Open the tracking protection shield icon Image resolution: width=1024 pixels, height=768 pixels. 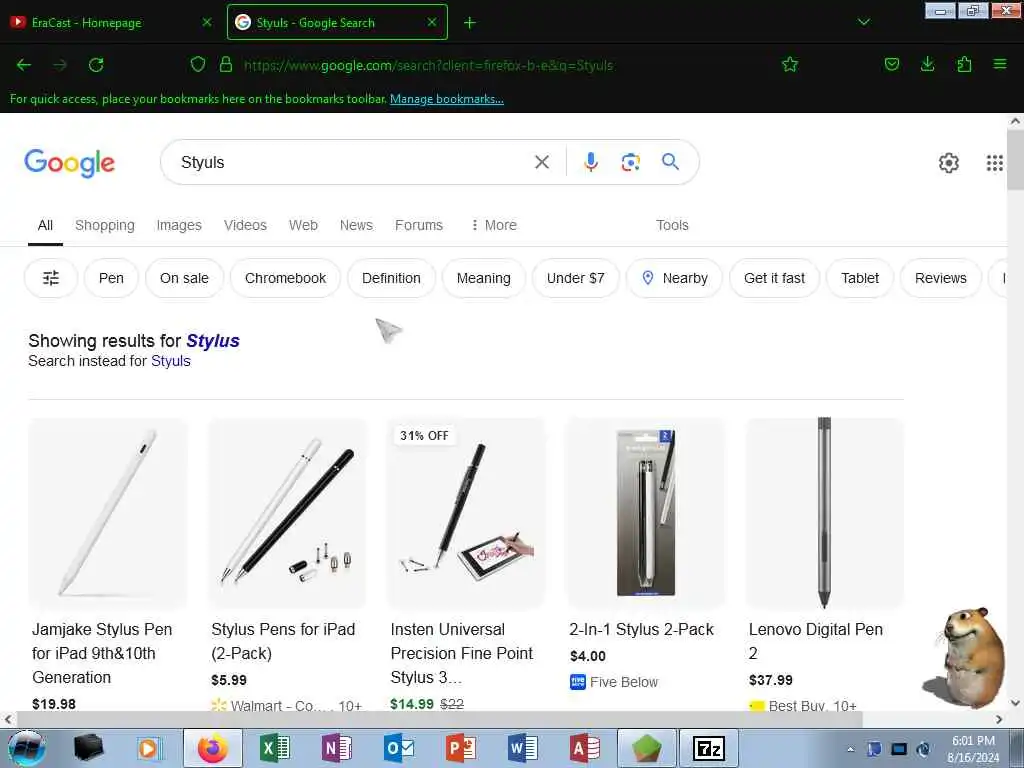click(198, 64)
